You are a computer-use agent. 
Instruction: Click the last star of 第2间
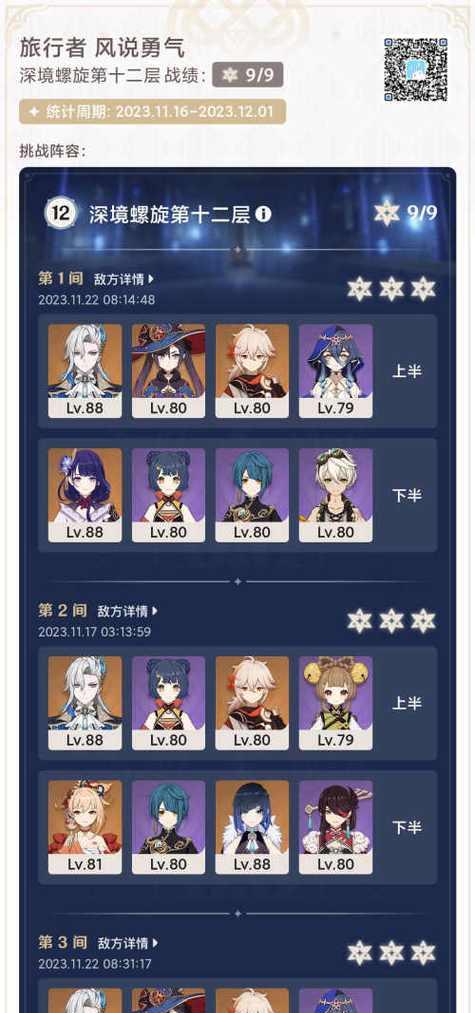[423, 621]
